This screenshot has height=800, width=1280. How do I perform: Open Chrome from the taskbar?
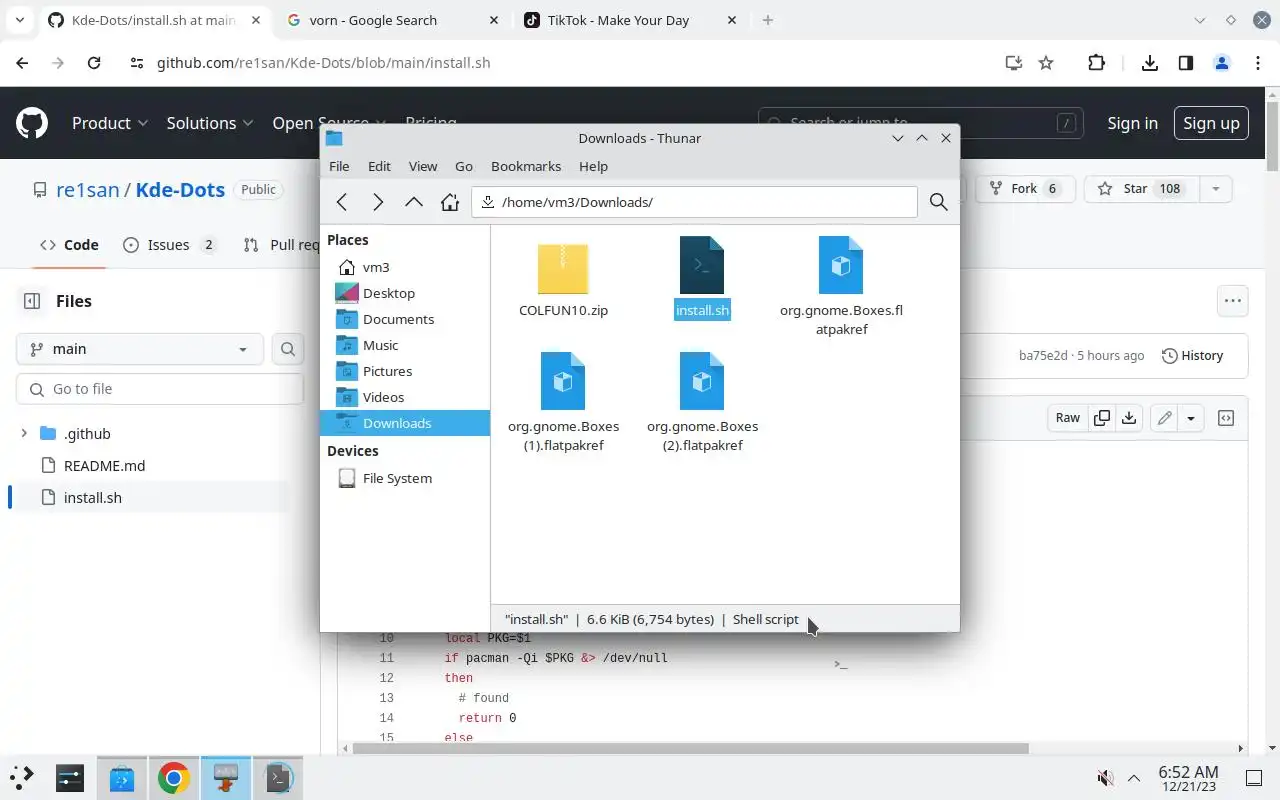(x=174, y=778)
